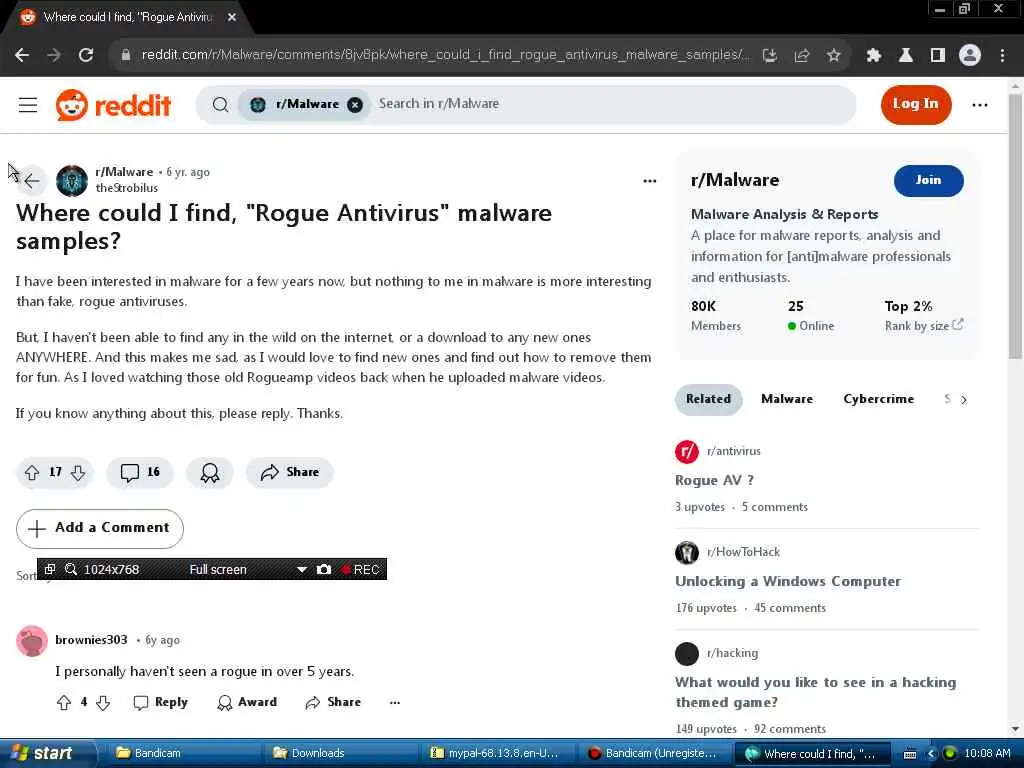Open Chrome extensions puzzle icon

[873, 56]
